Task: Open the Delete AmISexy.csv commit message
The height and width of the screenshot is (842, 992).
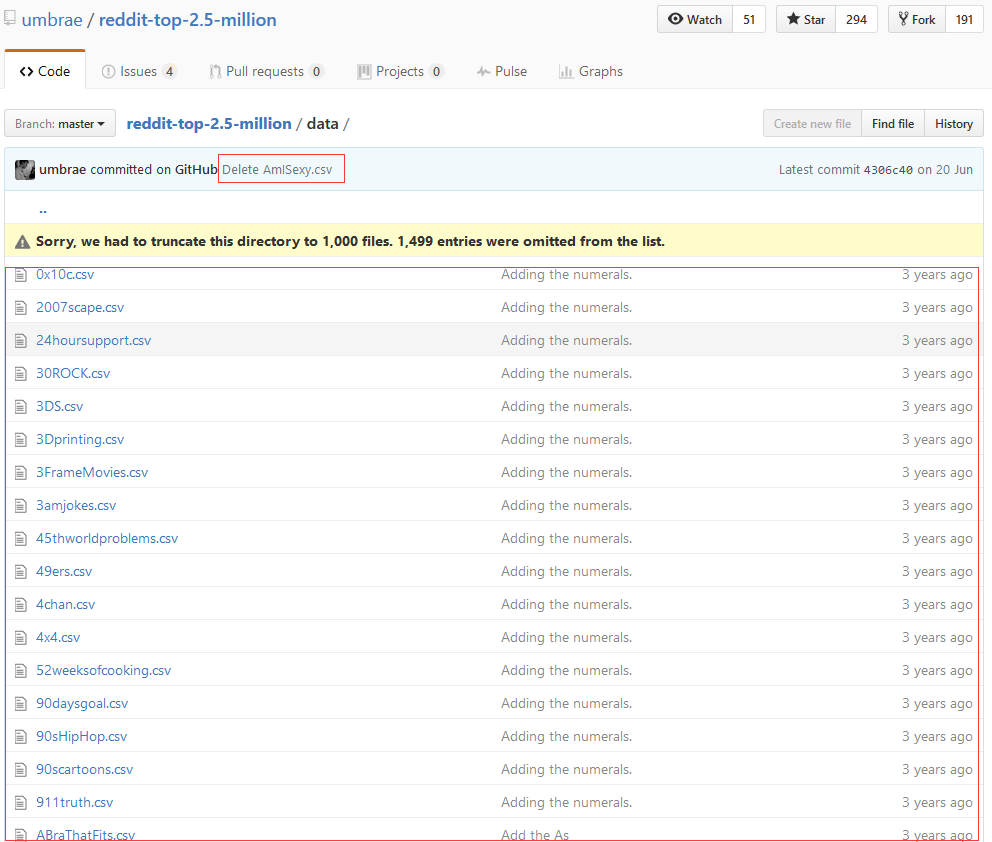Action: (277, 170)
